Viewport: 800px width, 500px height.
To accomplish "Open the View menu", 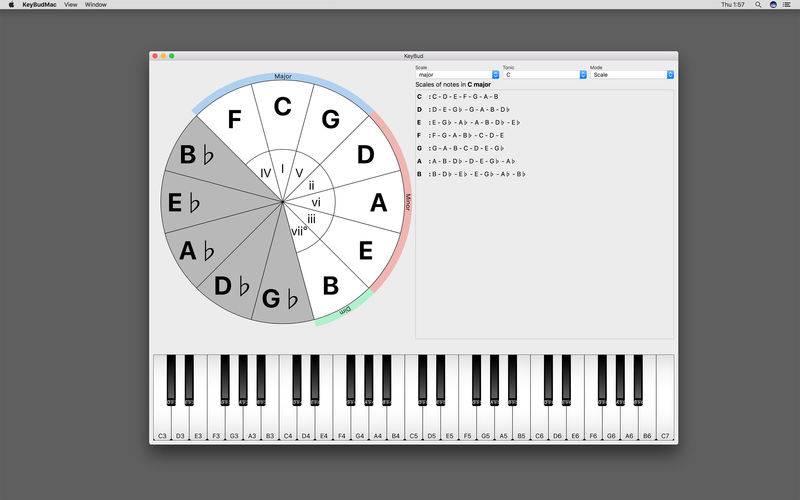I will (70, 5).
